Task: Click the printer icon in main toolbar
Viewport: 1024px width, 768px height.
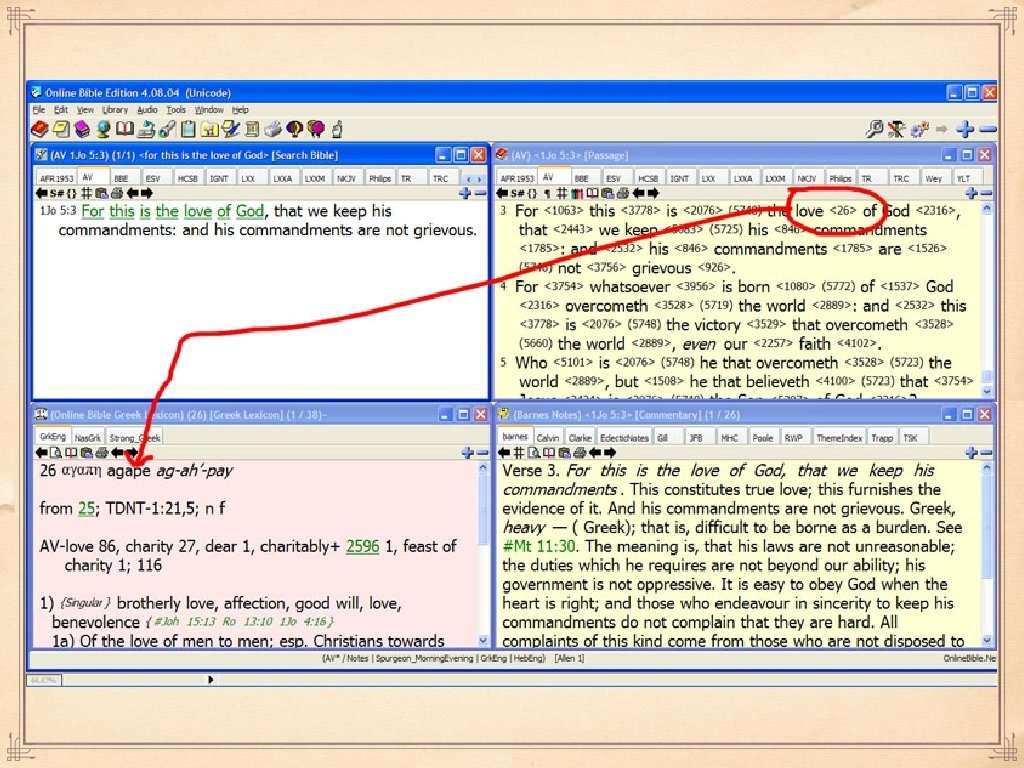Action: click(273, 129)
